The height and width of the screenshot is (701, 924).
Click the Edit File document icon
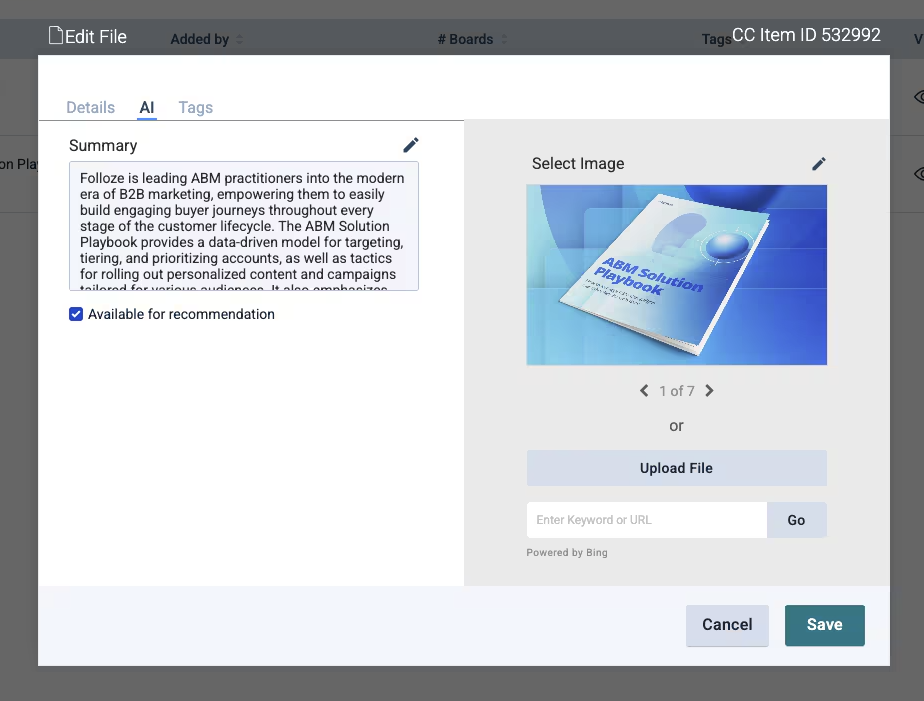pos(55,35)
